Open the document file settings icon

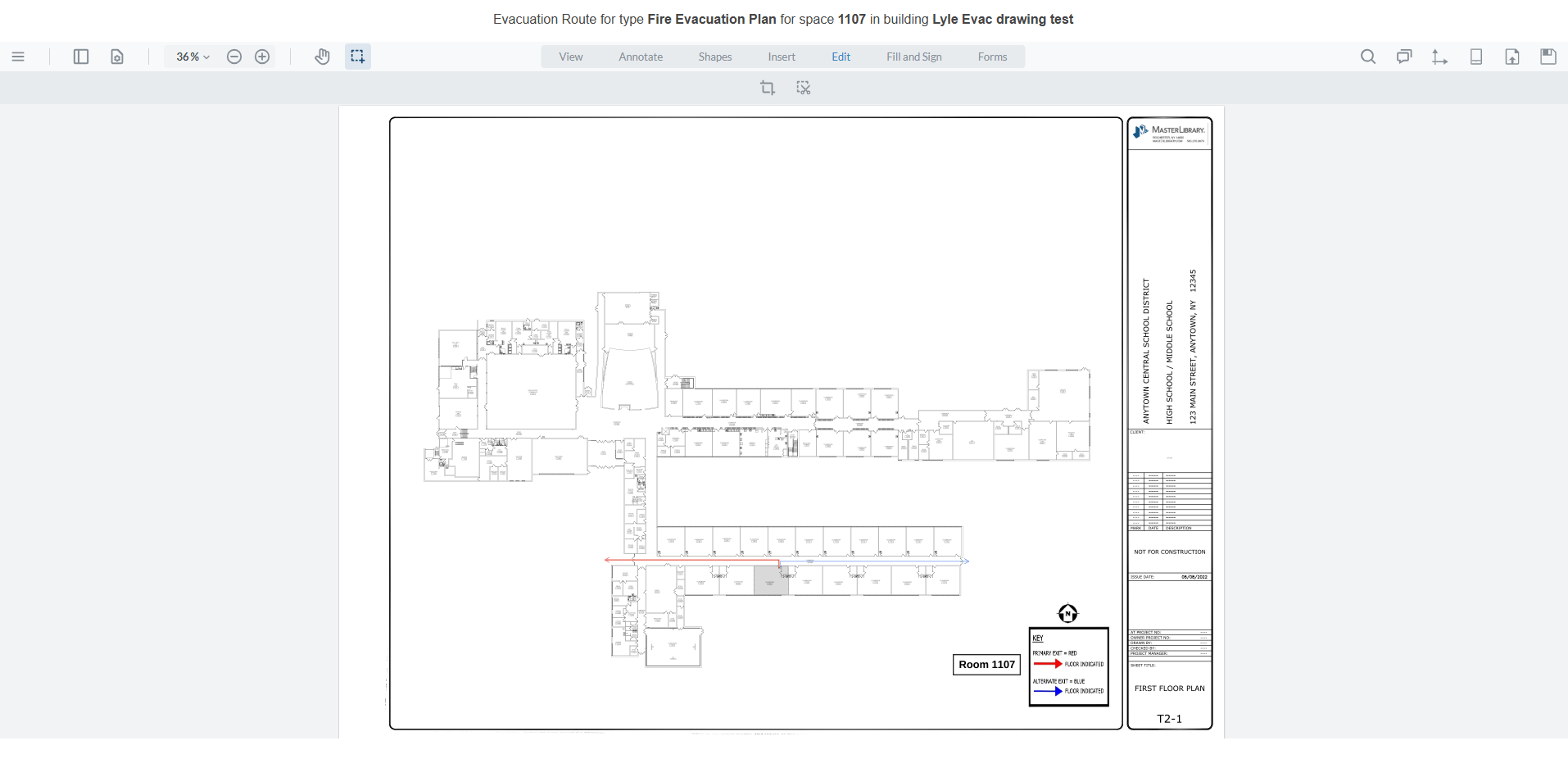coord(117,57)
